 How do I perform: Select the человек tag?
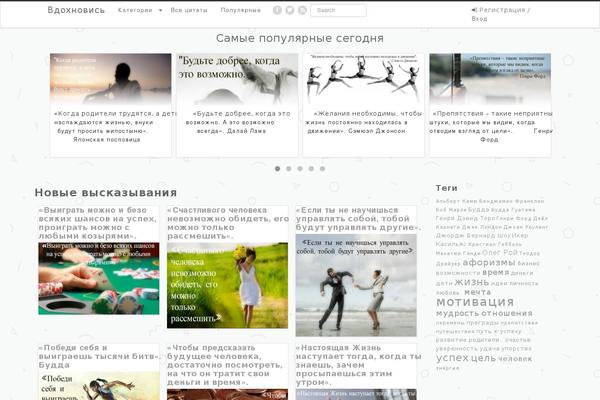pyautogui.click(x=515, y=359)
